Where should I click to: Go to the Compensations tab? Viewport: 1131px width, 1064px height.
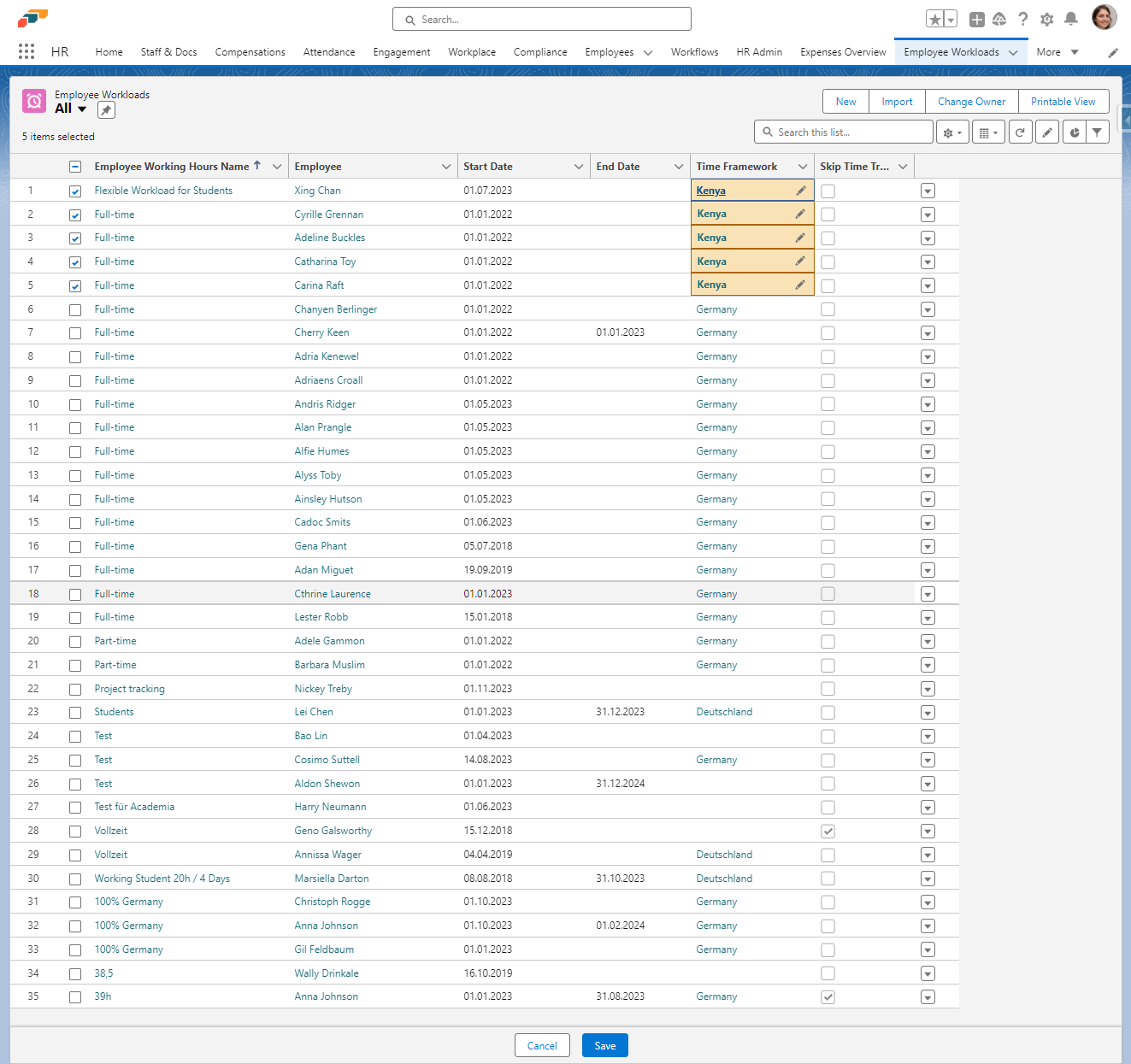click(250, 52)
